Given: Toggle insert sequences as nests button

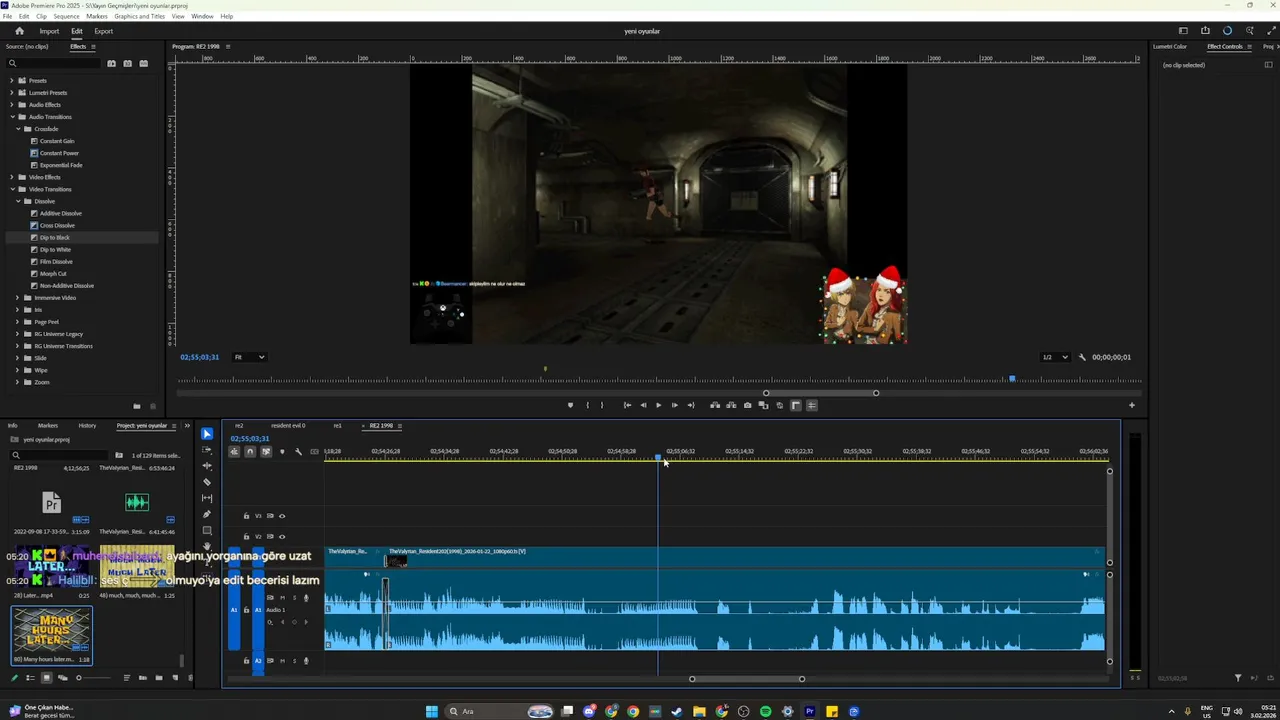Looking at the screenshot, I should pyautogui.click(x=234, y=452).
